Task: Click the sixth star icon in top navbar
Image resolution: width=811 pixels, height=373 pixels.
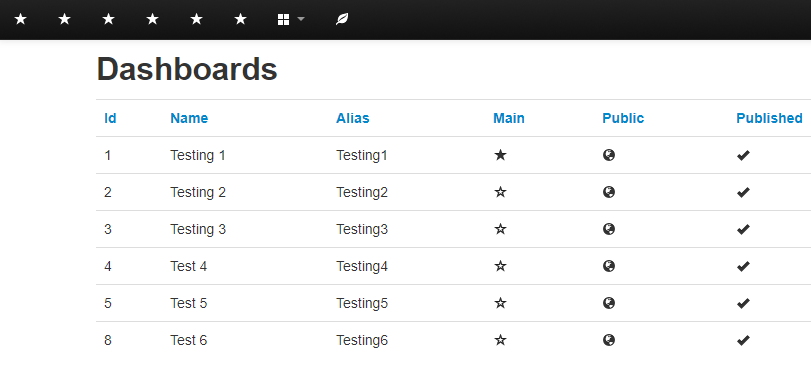Action: pyautogui.click(x=240, y=20)
